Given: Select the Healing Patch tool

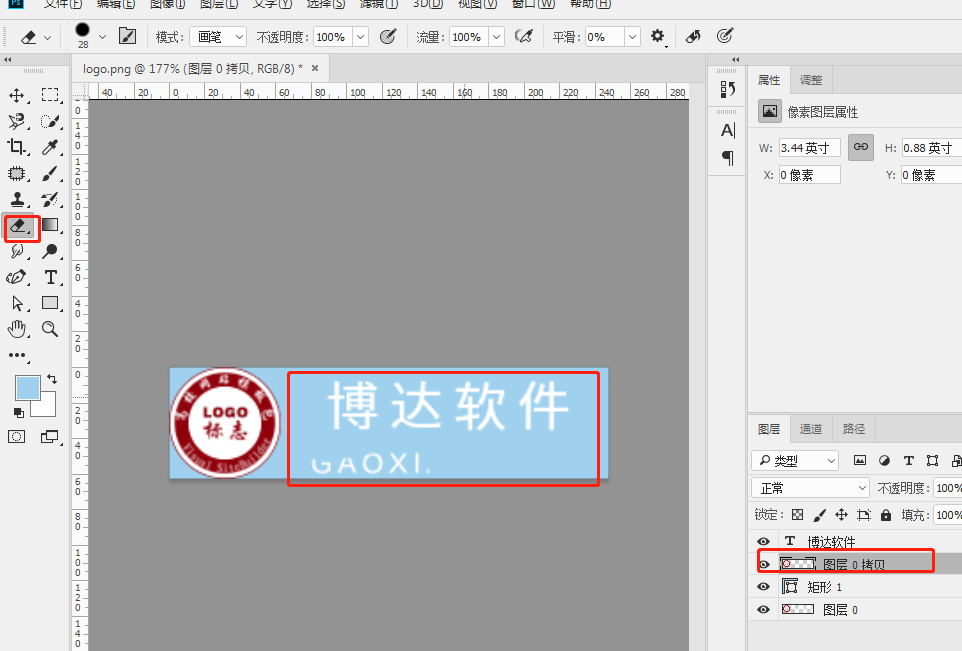Looking at the screenshot, I should click(x=17, y=174).
